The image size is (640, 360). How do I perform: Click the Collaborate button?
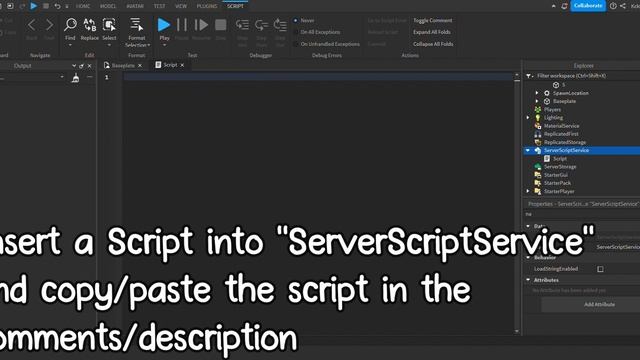[x=588, y=6]
